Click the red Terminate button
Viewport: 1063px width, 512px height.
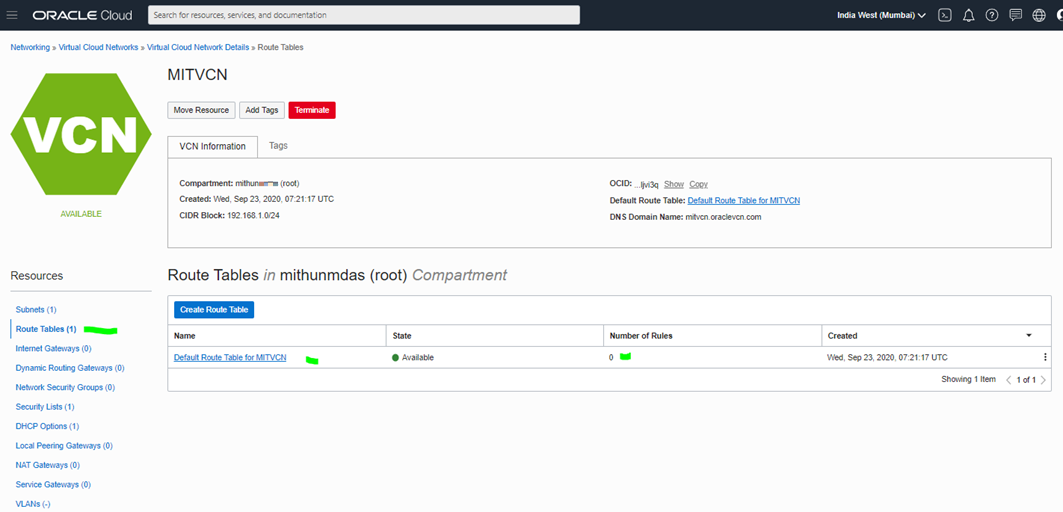312,110
